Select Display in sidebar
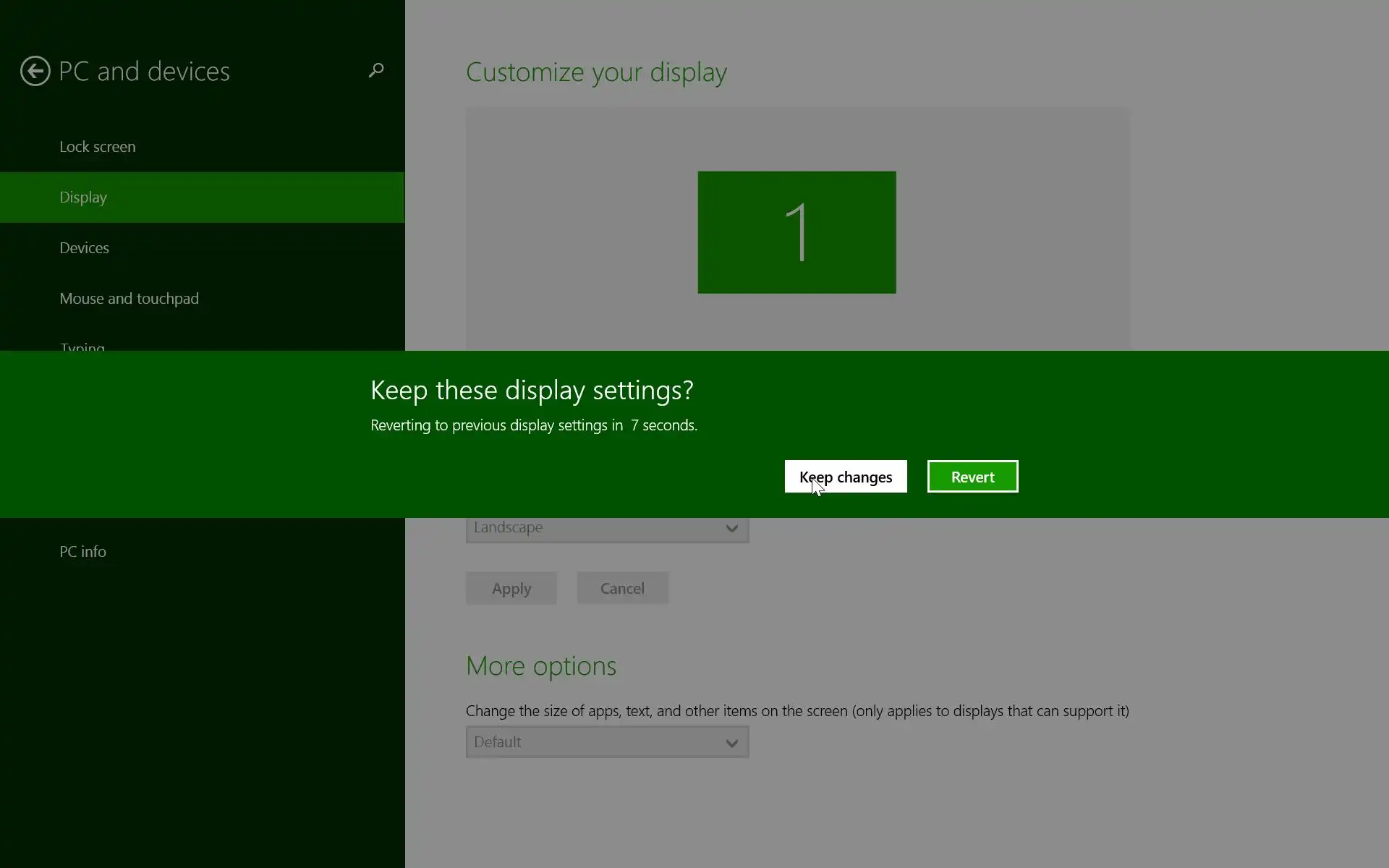 point(83,197)
